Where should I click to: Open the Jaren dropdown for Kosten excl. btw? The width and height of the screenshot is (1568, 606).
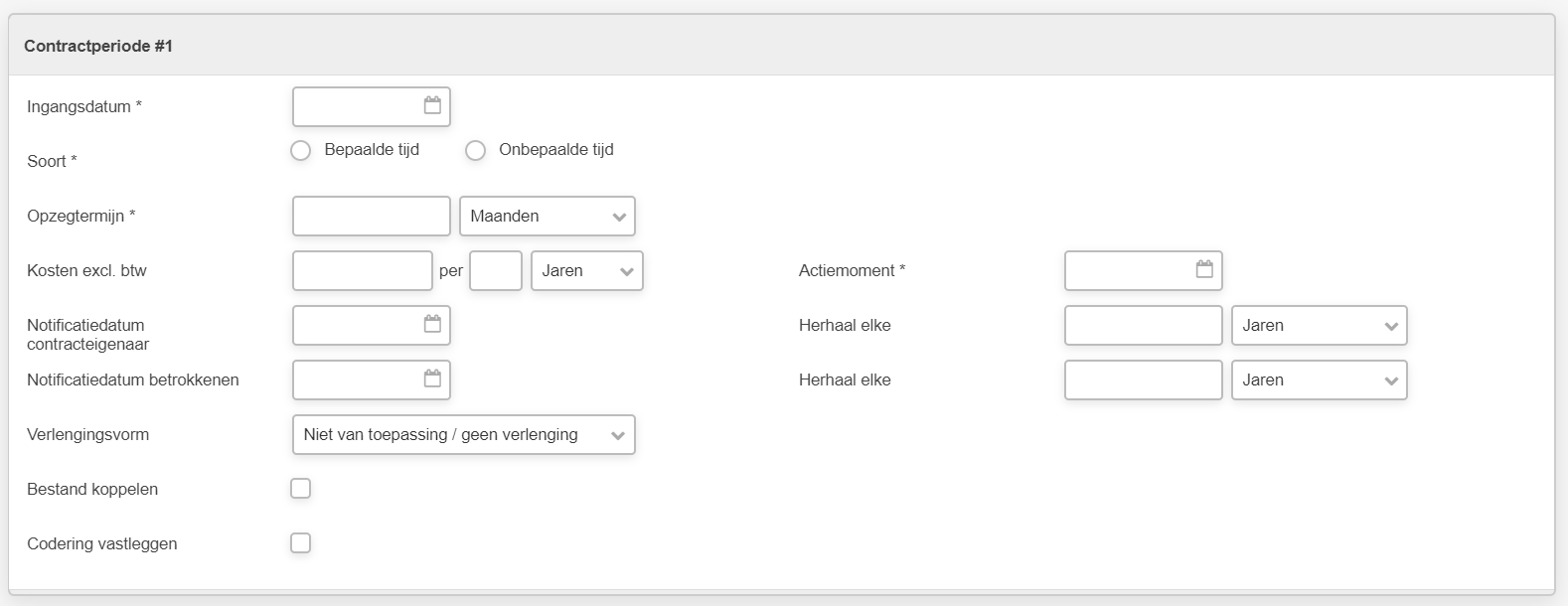(x=587, y=270)
